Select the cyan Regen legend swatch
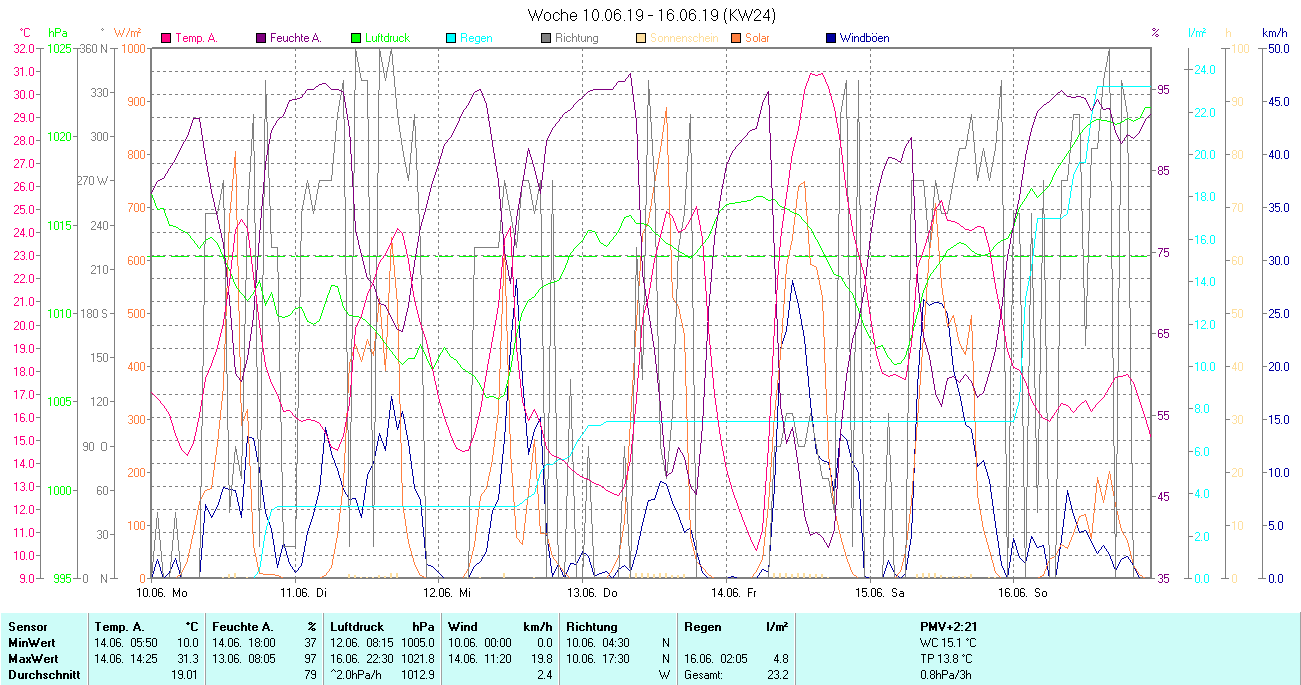This screenshot has height=685, width=1301. [x=452, y=38]
